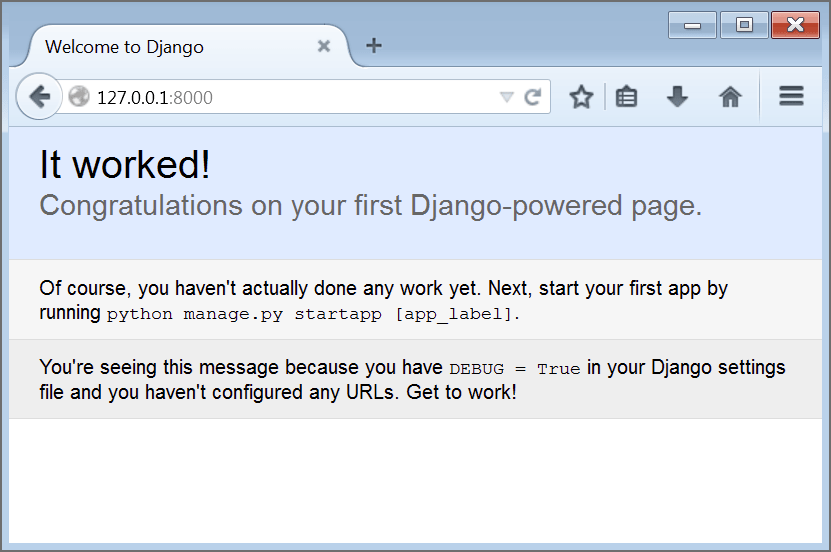831x552 pixels.
Task: Go back using the Back arrow button
Action: [39, 97]
